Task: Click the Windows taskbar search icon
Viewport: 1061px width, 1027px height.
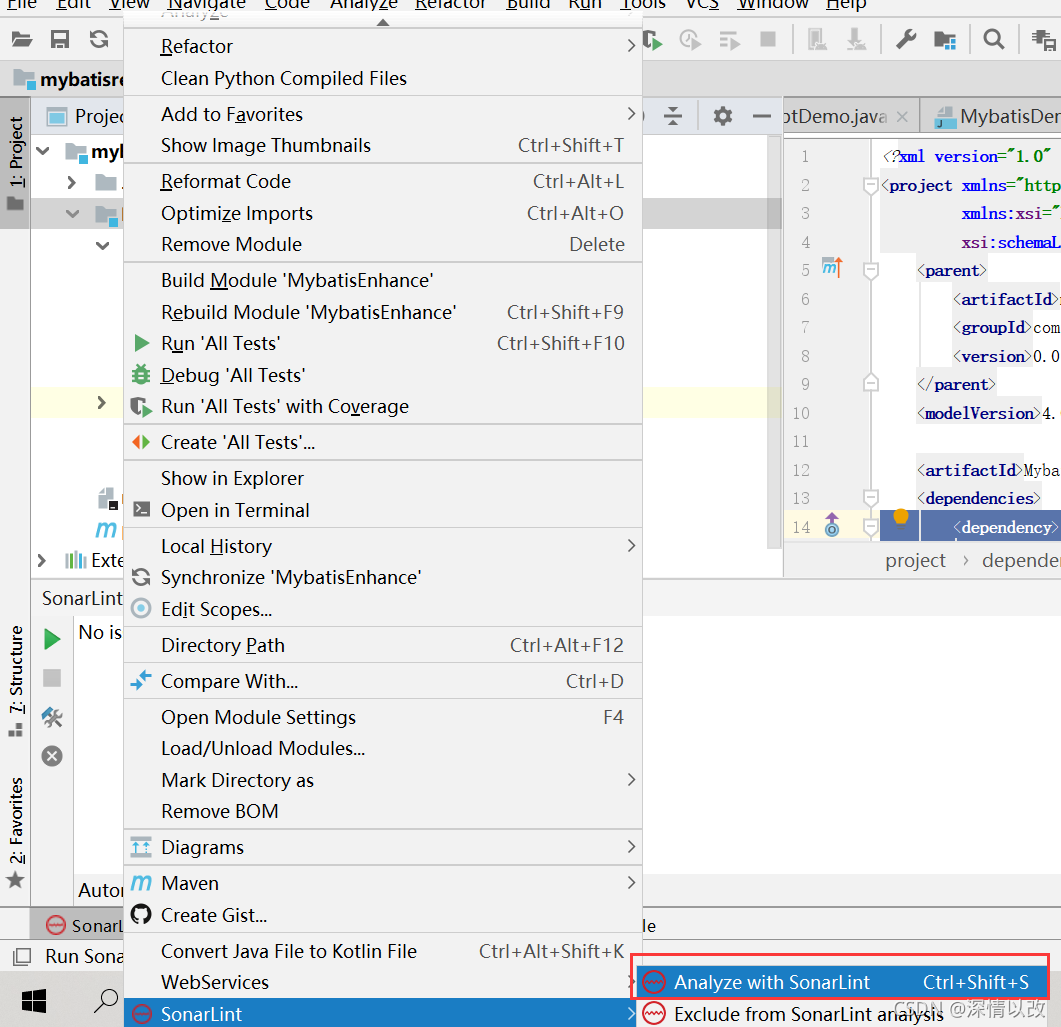Action: pos(106,1001)
